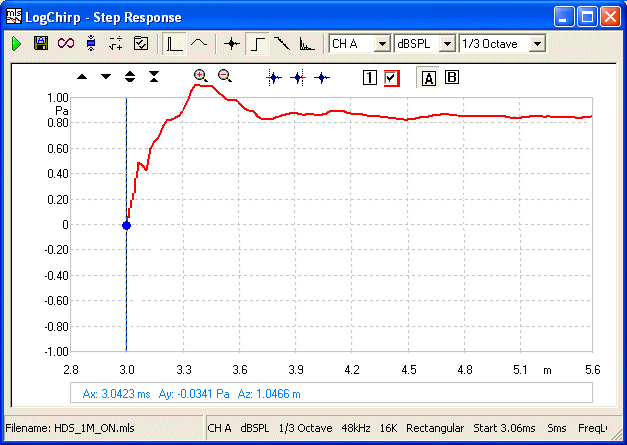This screenshot has width=627, height=445.
Task: Click the blue marker dot on the curve
Action: 126,225
